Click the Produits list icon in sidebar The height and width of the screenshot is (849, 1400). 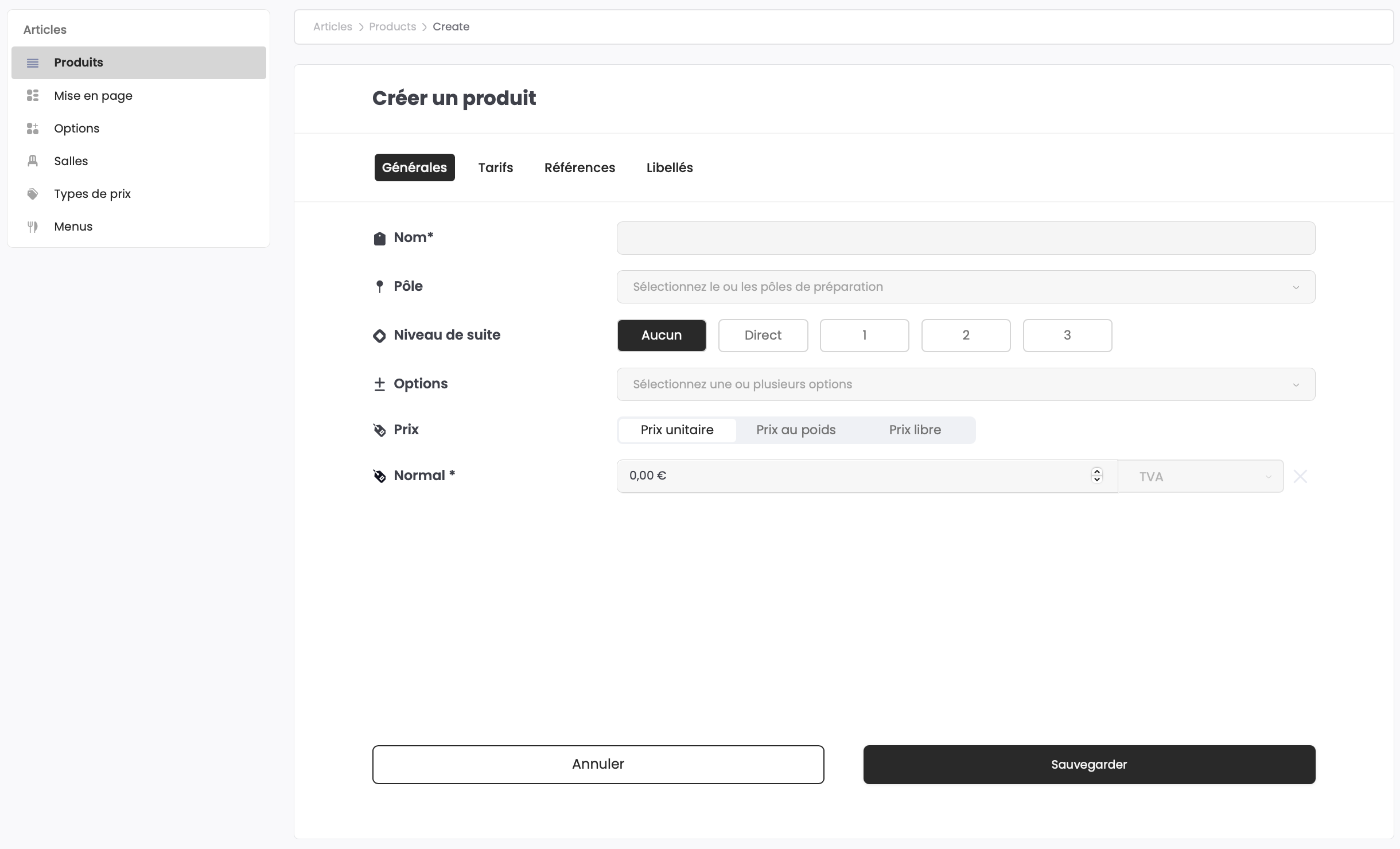coord(33,63)
